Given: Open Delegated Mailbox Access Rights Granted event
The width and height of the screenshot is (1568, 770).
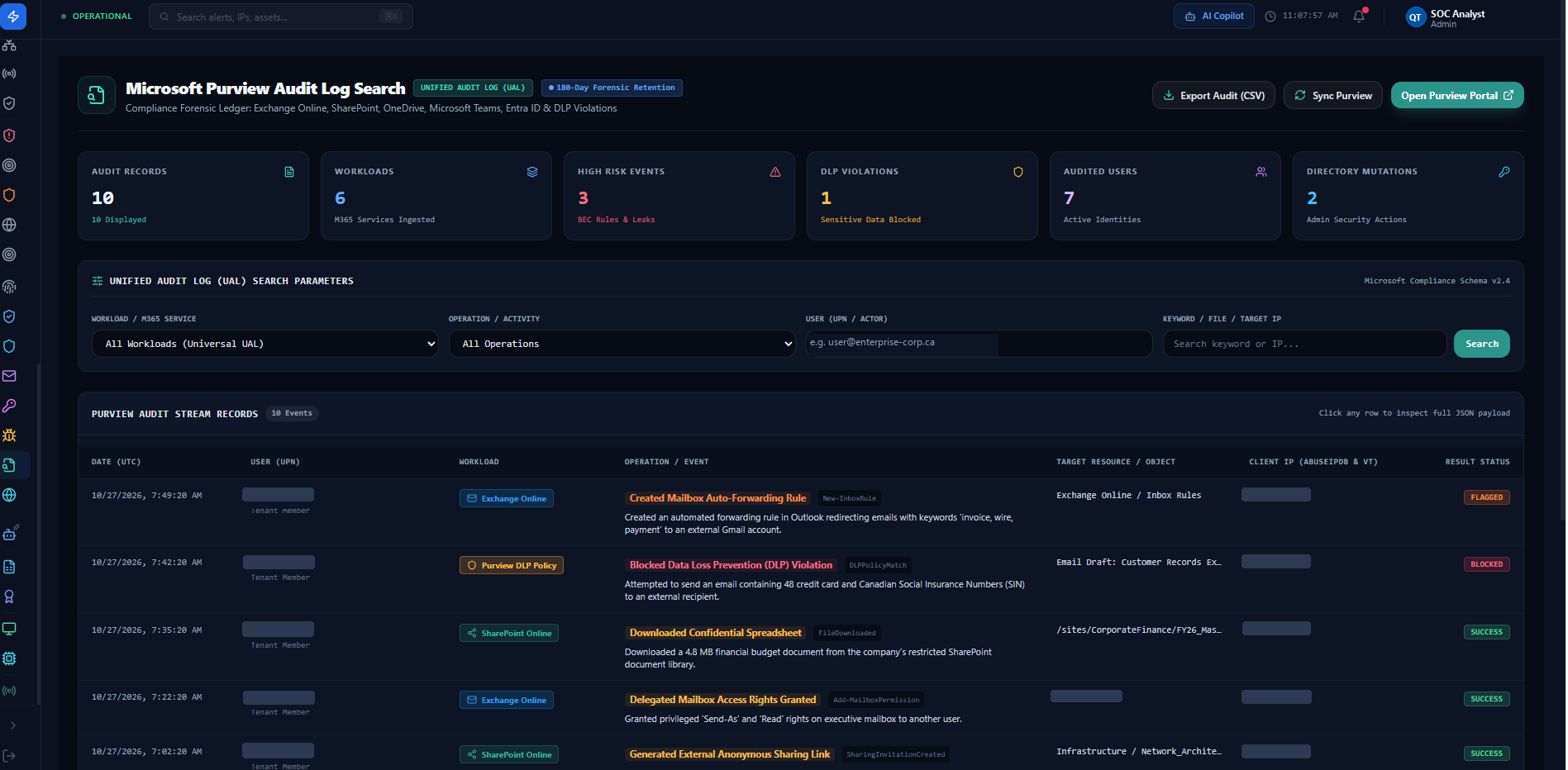Looking at the screenshot, I should [x=722, y=700].
